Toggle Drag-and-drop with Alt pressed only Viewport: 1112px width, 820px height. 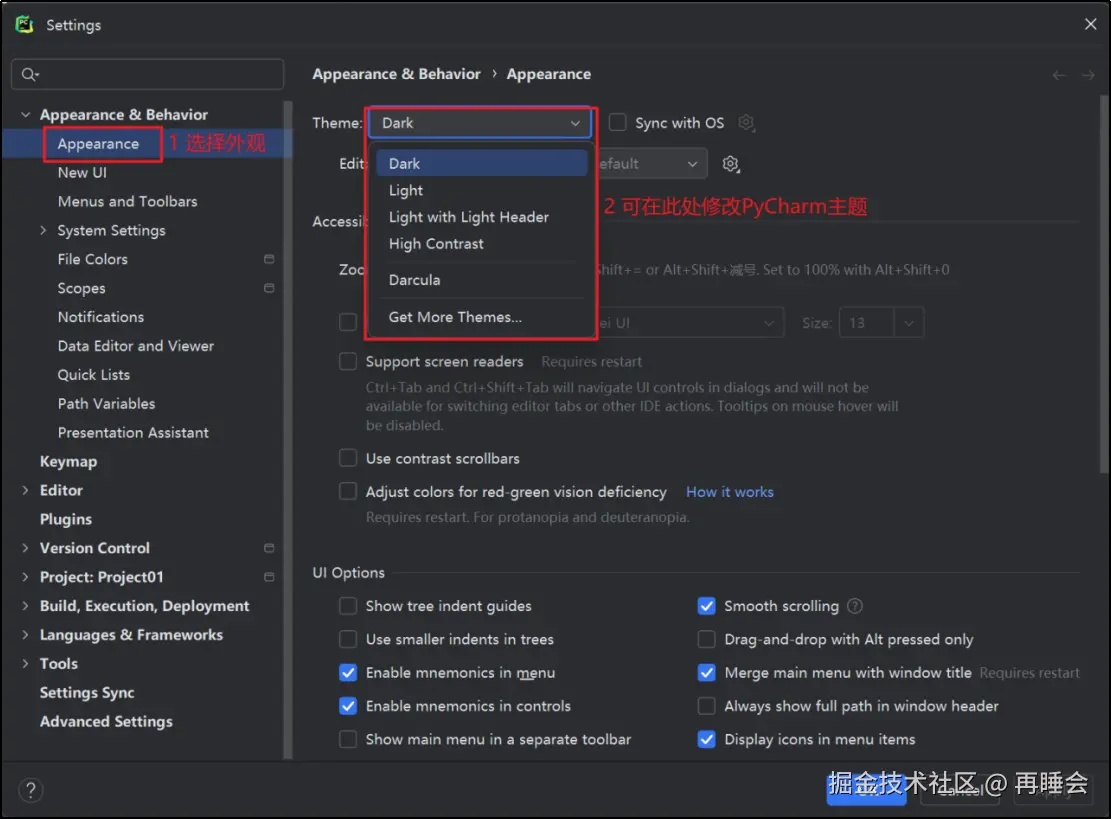706,639
